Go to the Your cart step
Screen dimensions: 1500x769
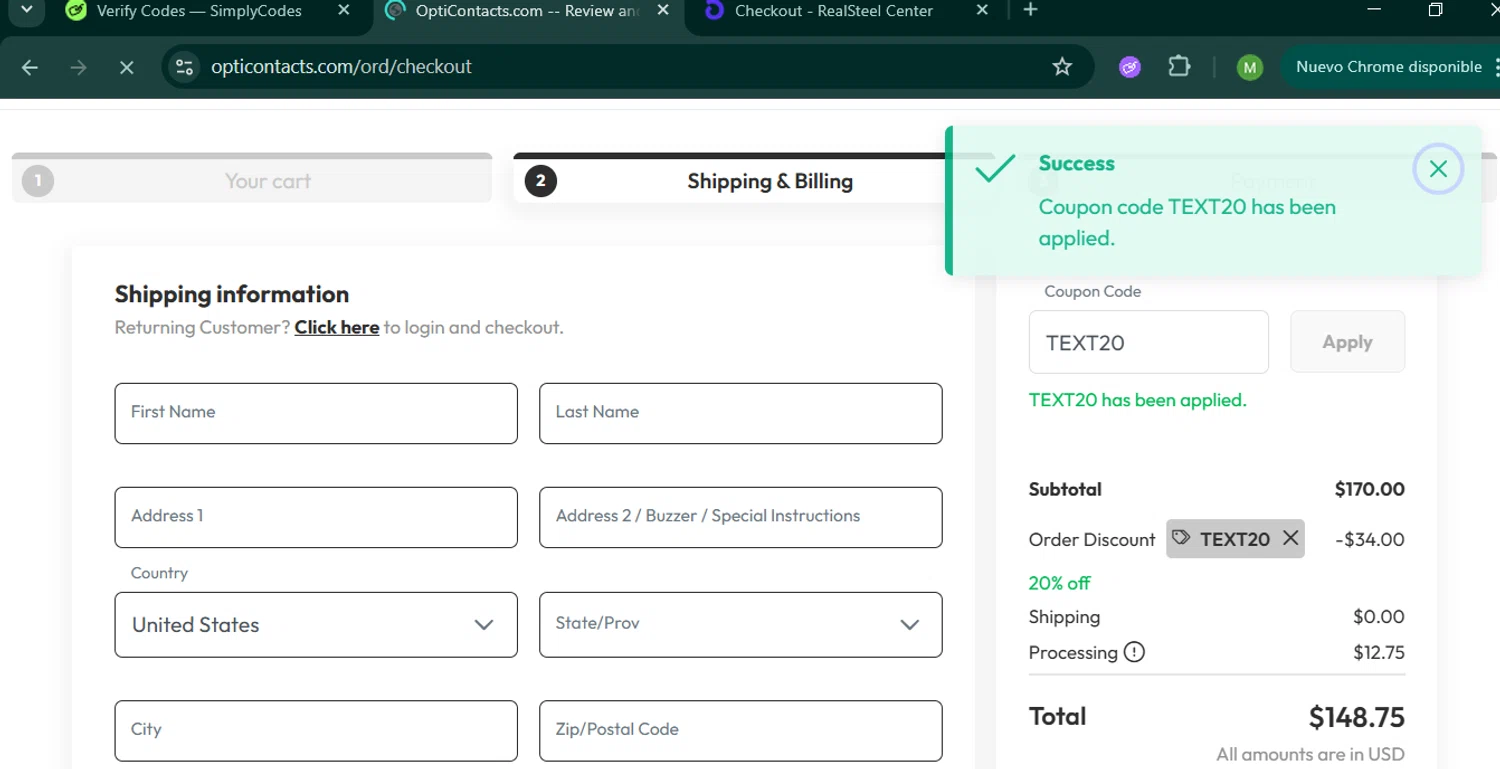pyautogui.click(x=252, y=181)
